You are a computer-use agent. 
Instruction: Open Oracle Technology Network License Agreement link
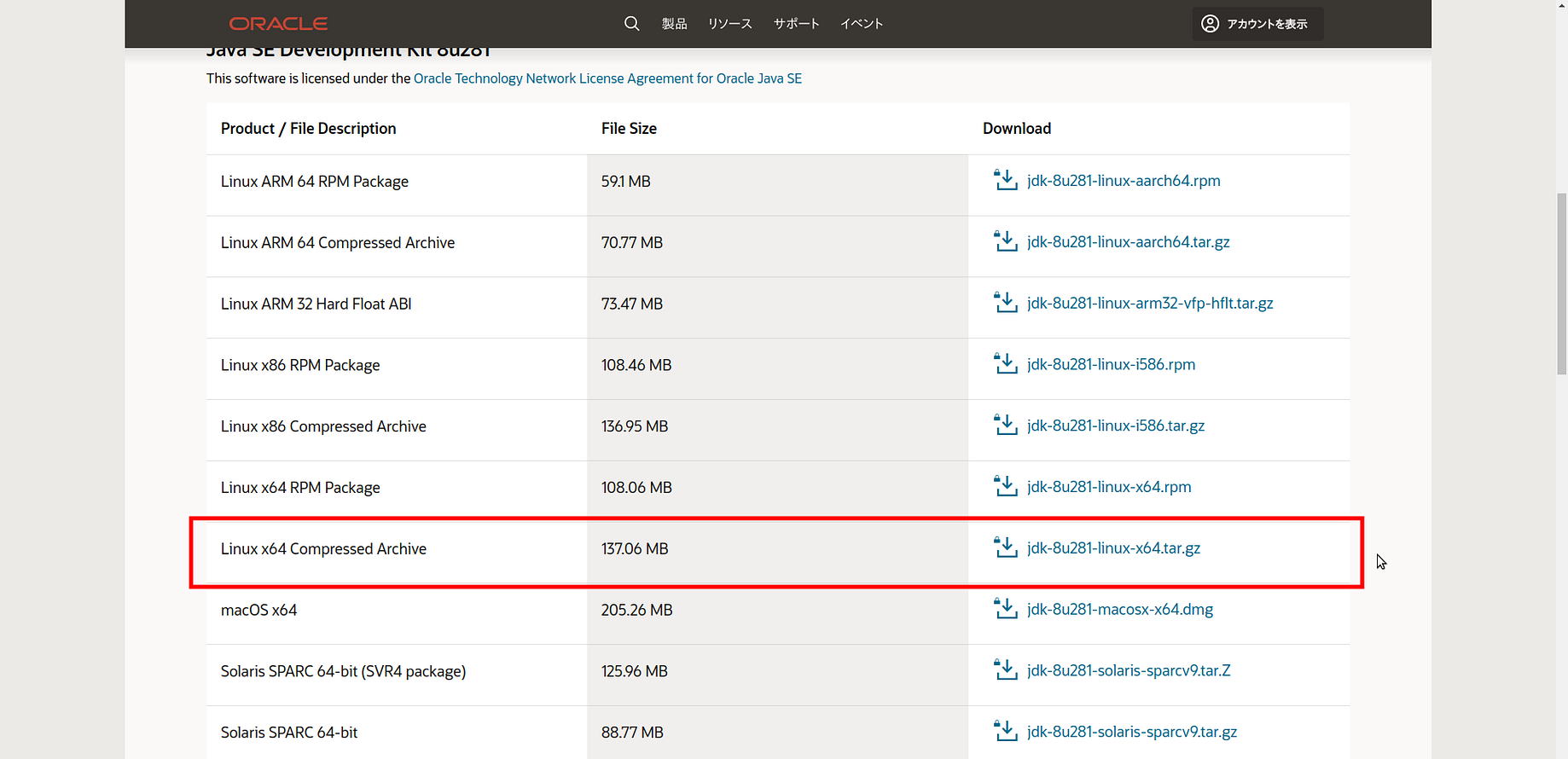607,78
